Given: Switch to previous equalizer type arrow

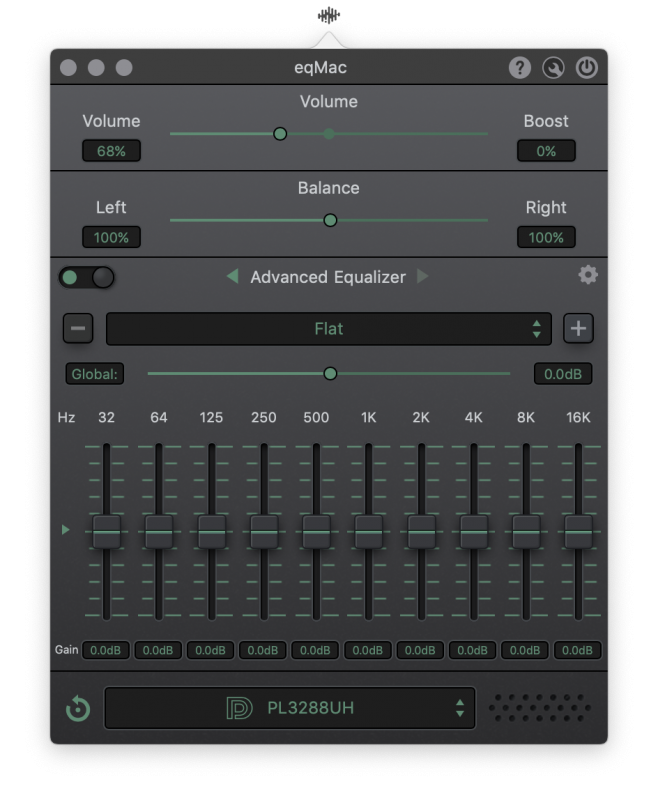Looking at the screenshot, I should [233, 276].
